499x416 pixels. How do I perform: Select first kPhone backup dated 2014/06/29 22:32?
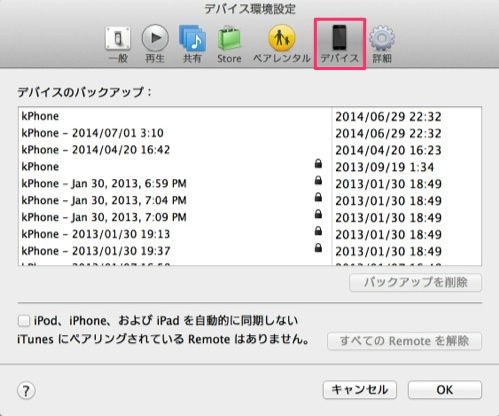(x=250, y=116)
